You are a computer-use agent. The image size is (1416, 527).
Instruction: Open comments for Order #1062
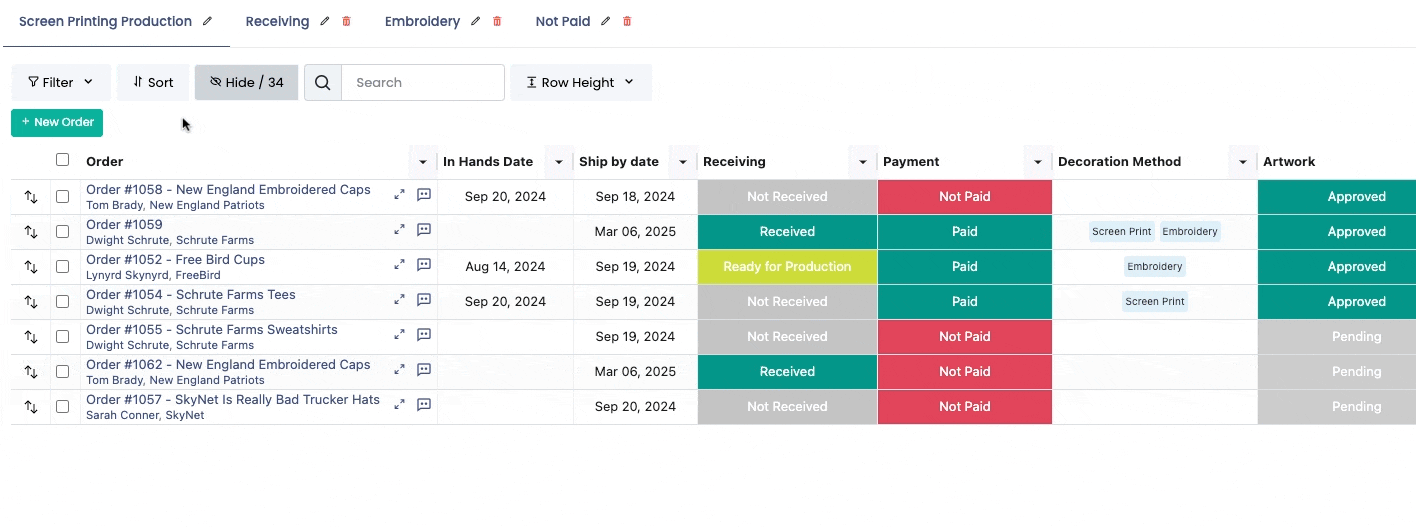click(x=424, y=370)
